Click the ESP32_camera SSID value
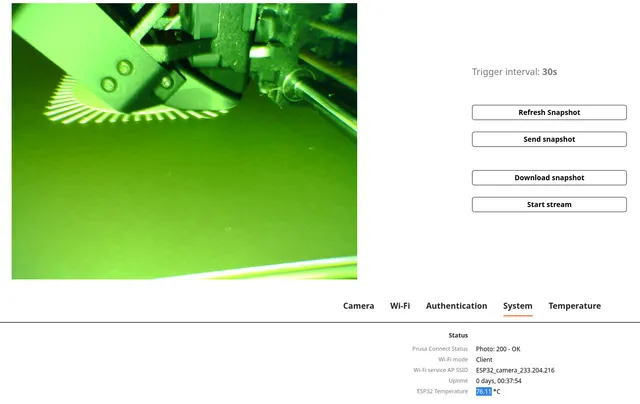 coord(515,370)
